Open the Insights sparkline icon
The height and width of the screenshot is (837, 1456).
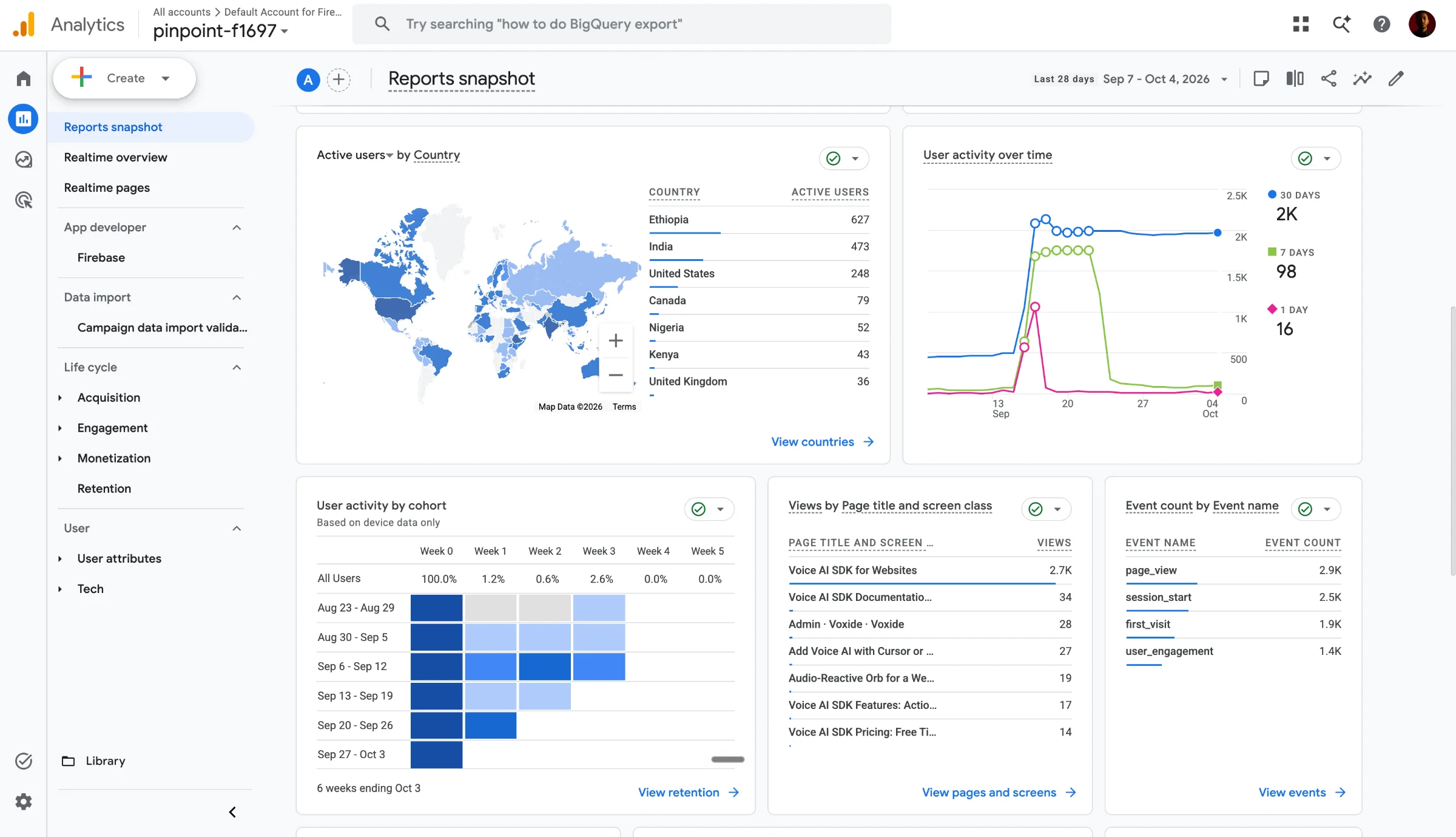tap(1362, 79)
